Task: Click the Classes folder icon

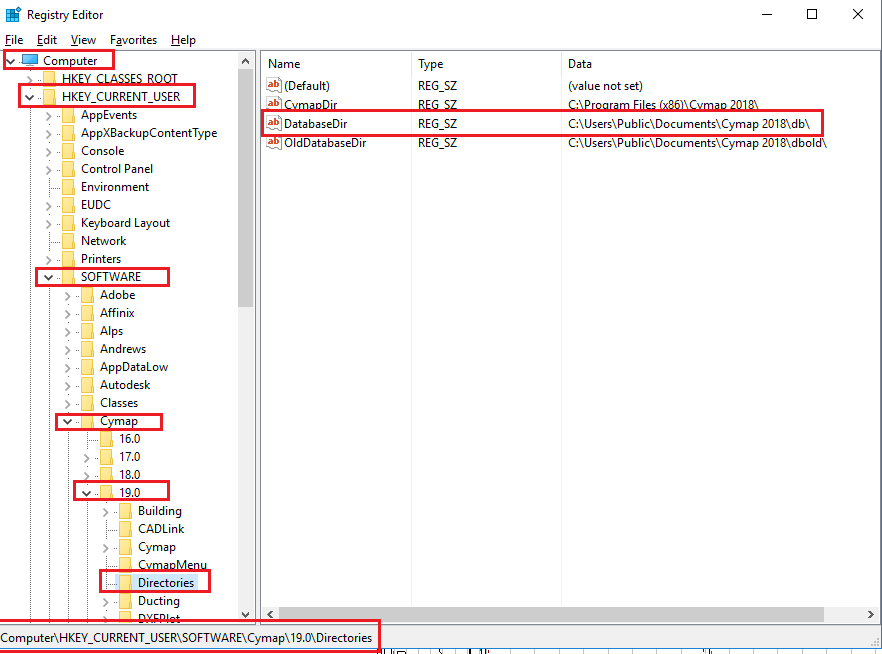Action: (88, 403)
